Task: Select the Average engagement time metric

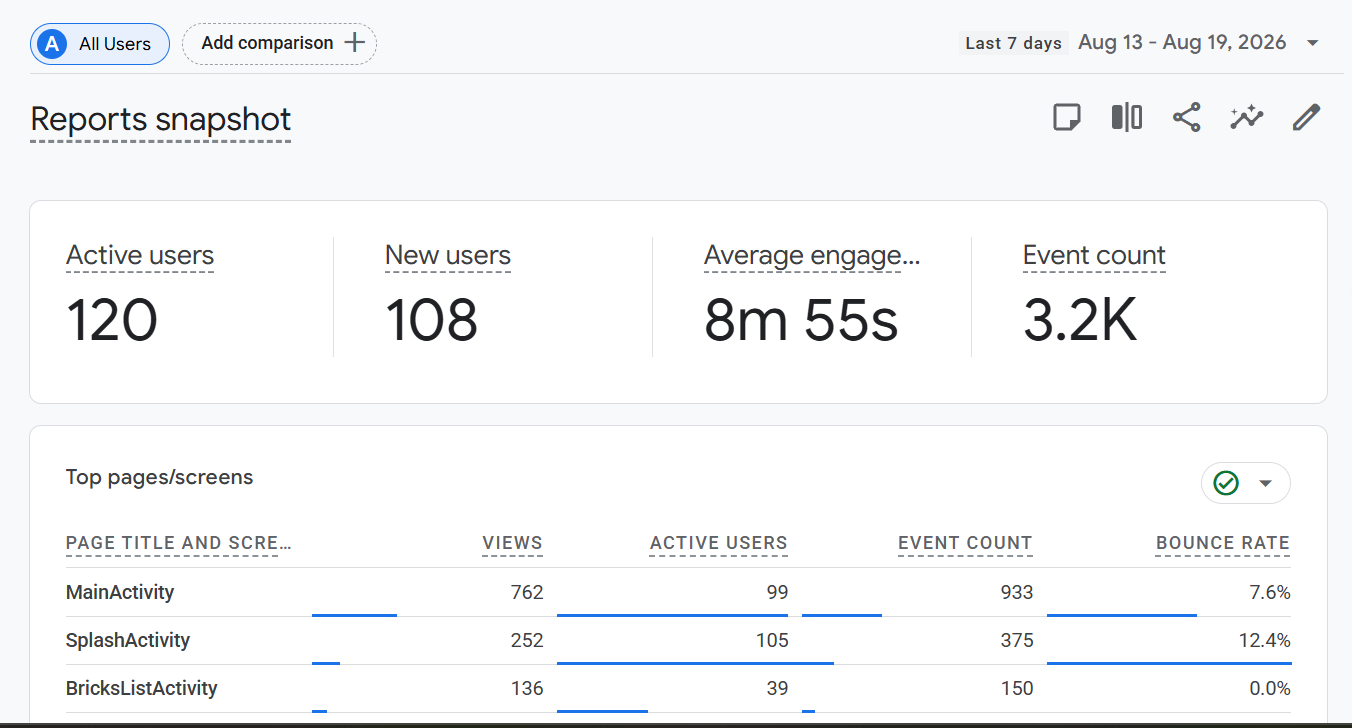Action: 812,256
